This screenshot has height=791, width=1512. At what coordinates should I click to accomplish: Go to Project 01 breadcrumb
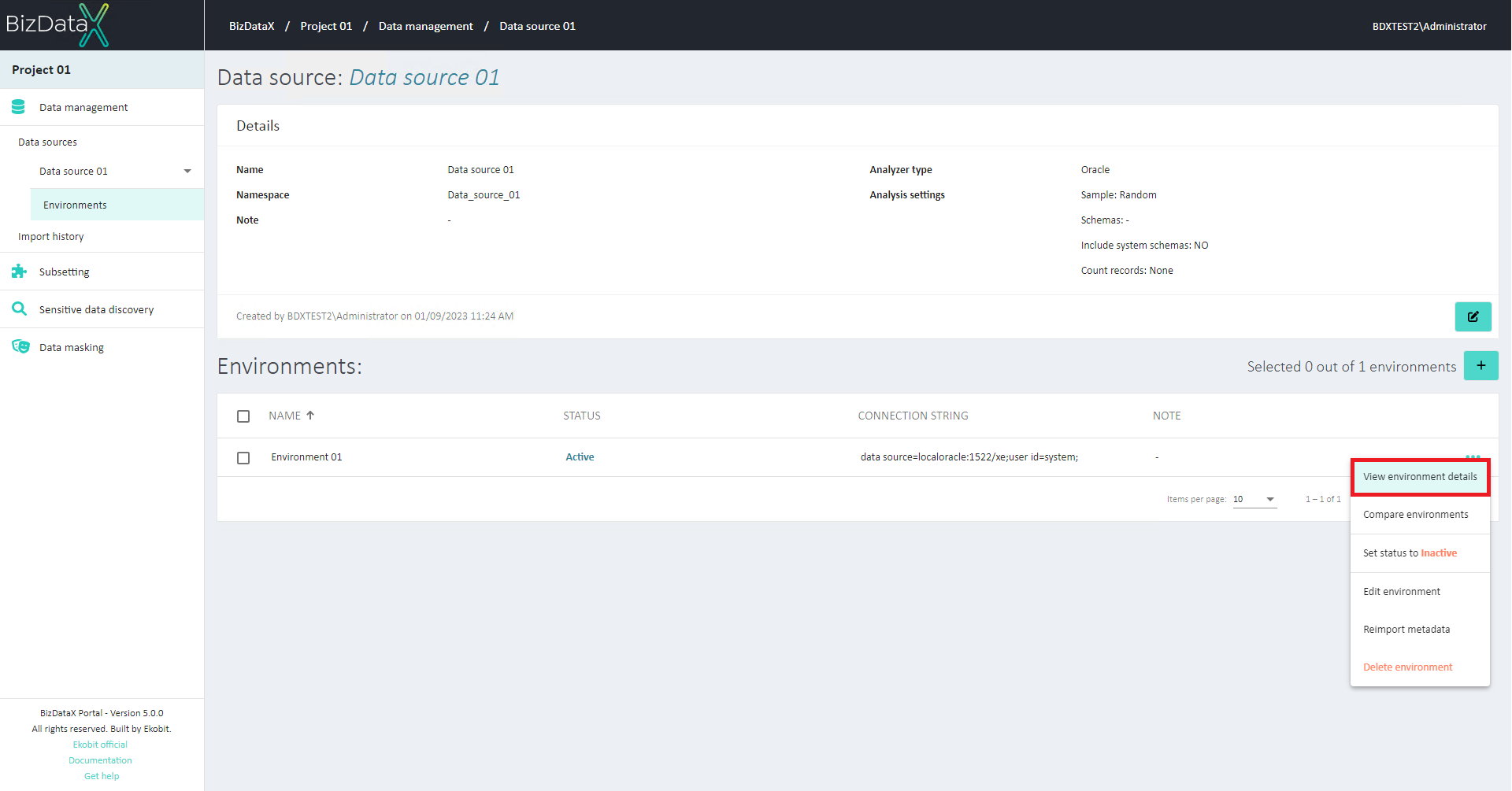[x=326, y=26]
